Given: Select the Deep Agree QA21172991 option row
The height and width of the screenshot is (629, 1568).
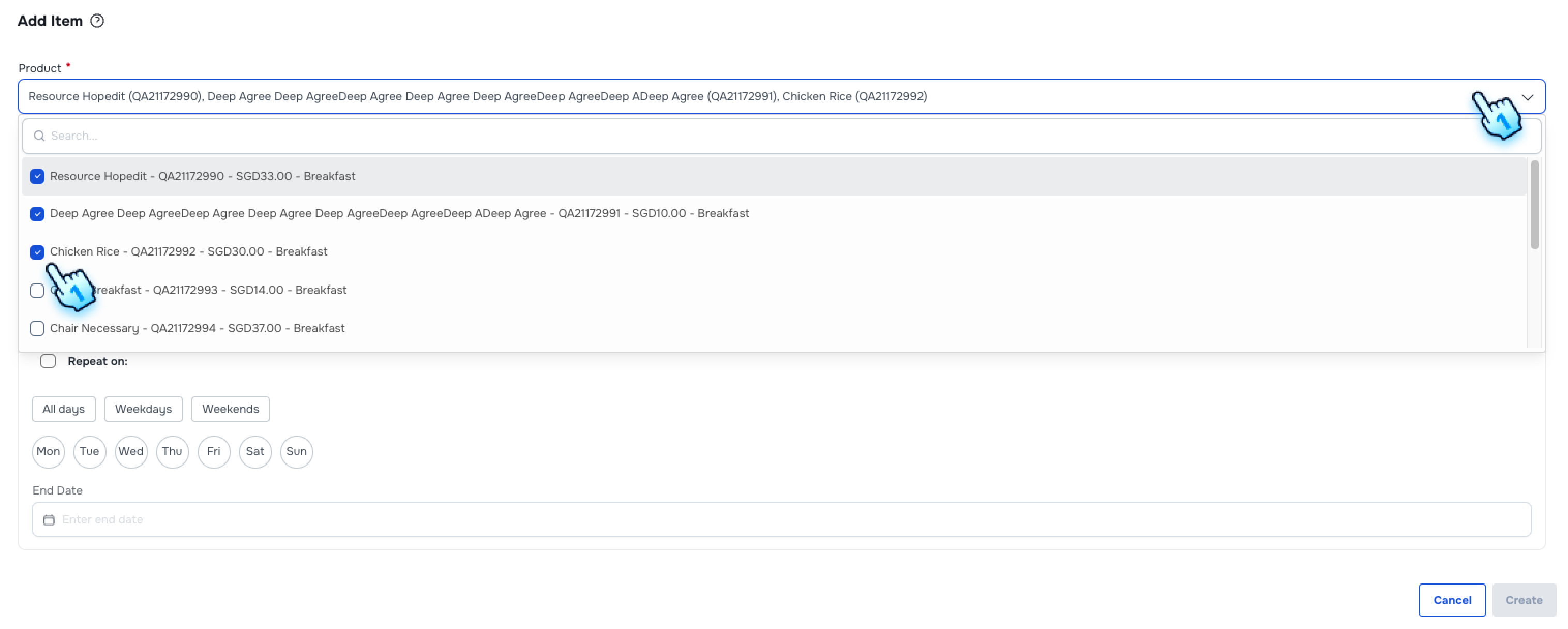Looking at the screenshot, I should [x=399, y=214].
